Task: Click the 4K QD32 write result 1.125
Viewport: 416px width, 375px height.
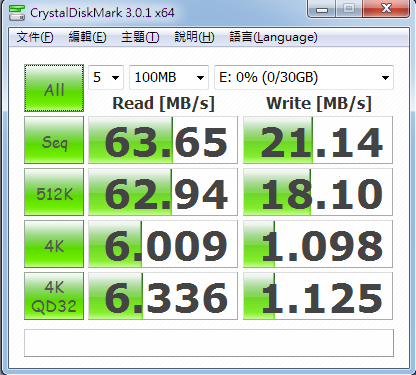Action: [x=318, y=296]
